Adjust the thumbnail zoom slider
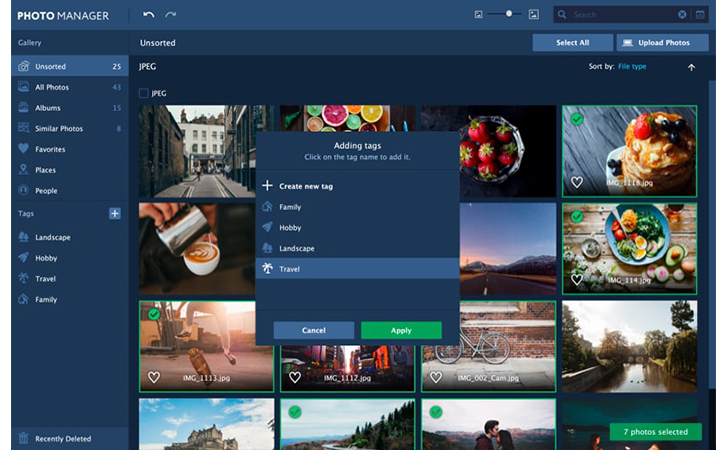The height and width of the screenshot is (450, 728). tap(508, 15)
